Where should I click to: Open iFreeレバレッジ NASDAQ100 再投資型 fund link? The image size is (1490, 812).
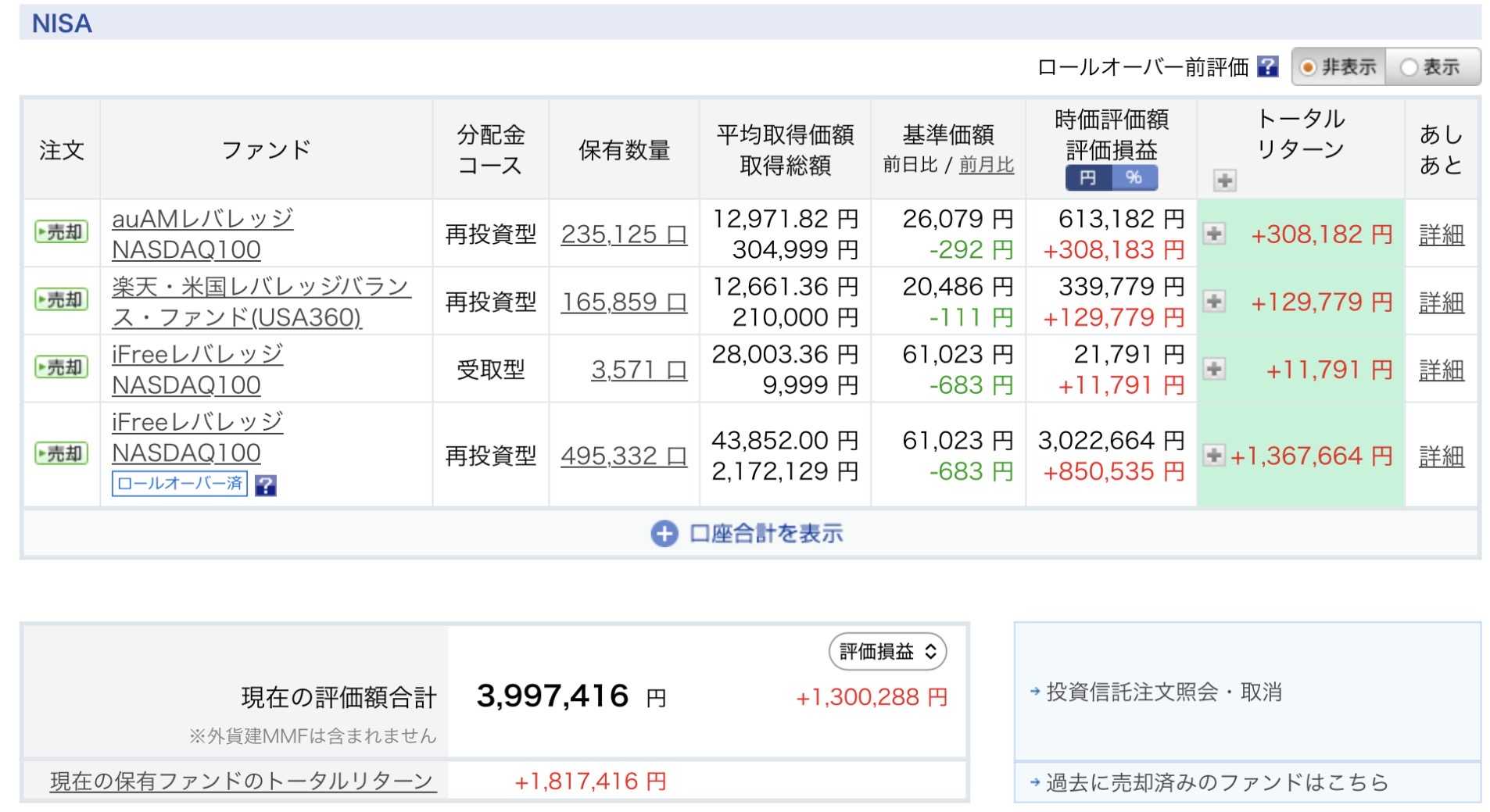pos(197,438)
